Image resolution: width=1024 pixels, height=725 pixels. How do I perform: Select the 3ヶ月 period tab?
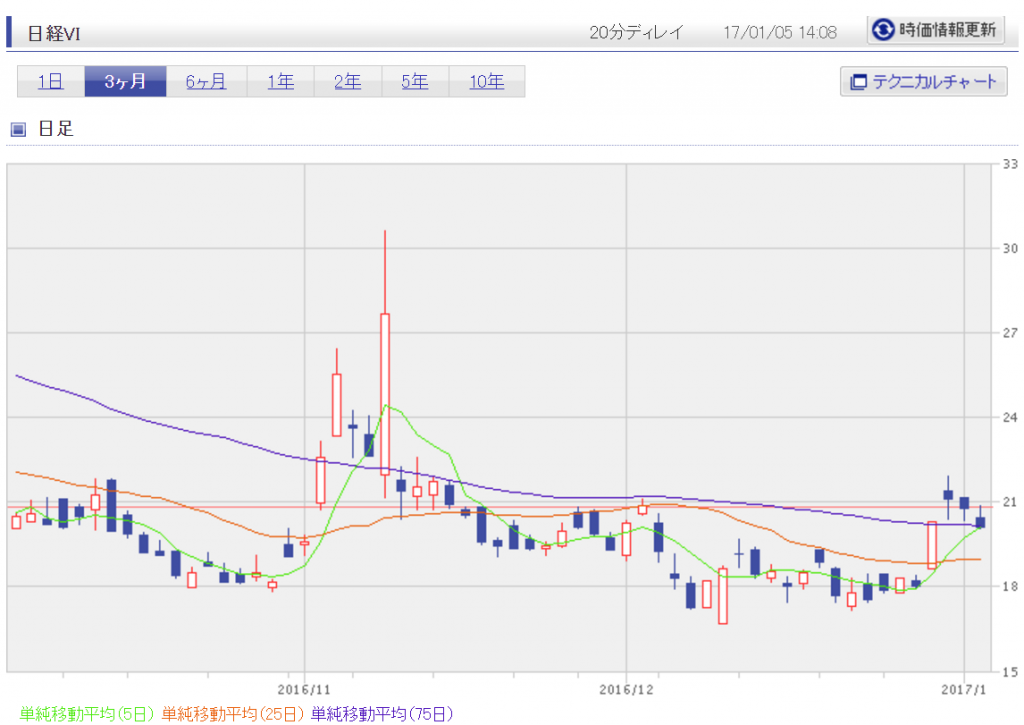coord(125,81)
